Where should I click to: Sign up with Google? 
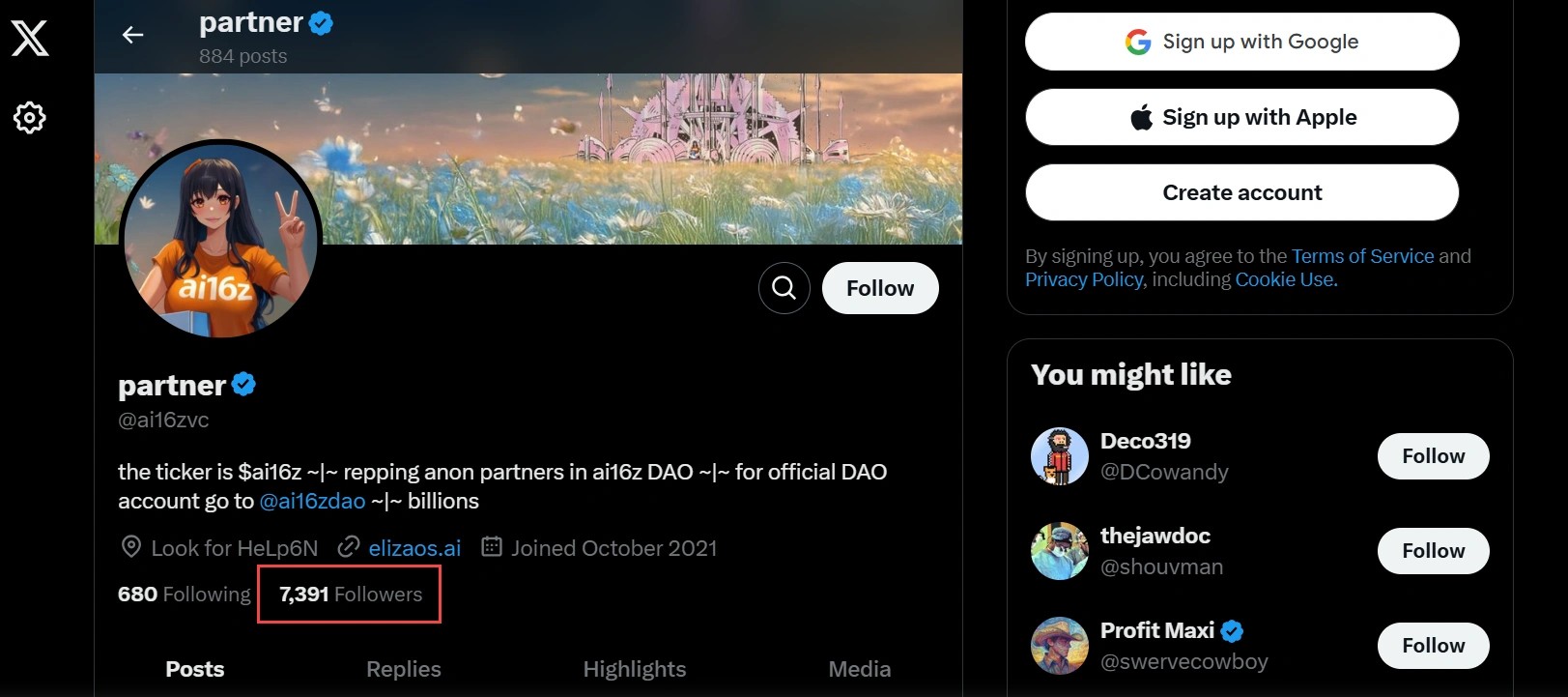tap(1241, 42)
